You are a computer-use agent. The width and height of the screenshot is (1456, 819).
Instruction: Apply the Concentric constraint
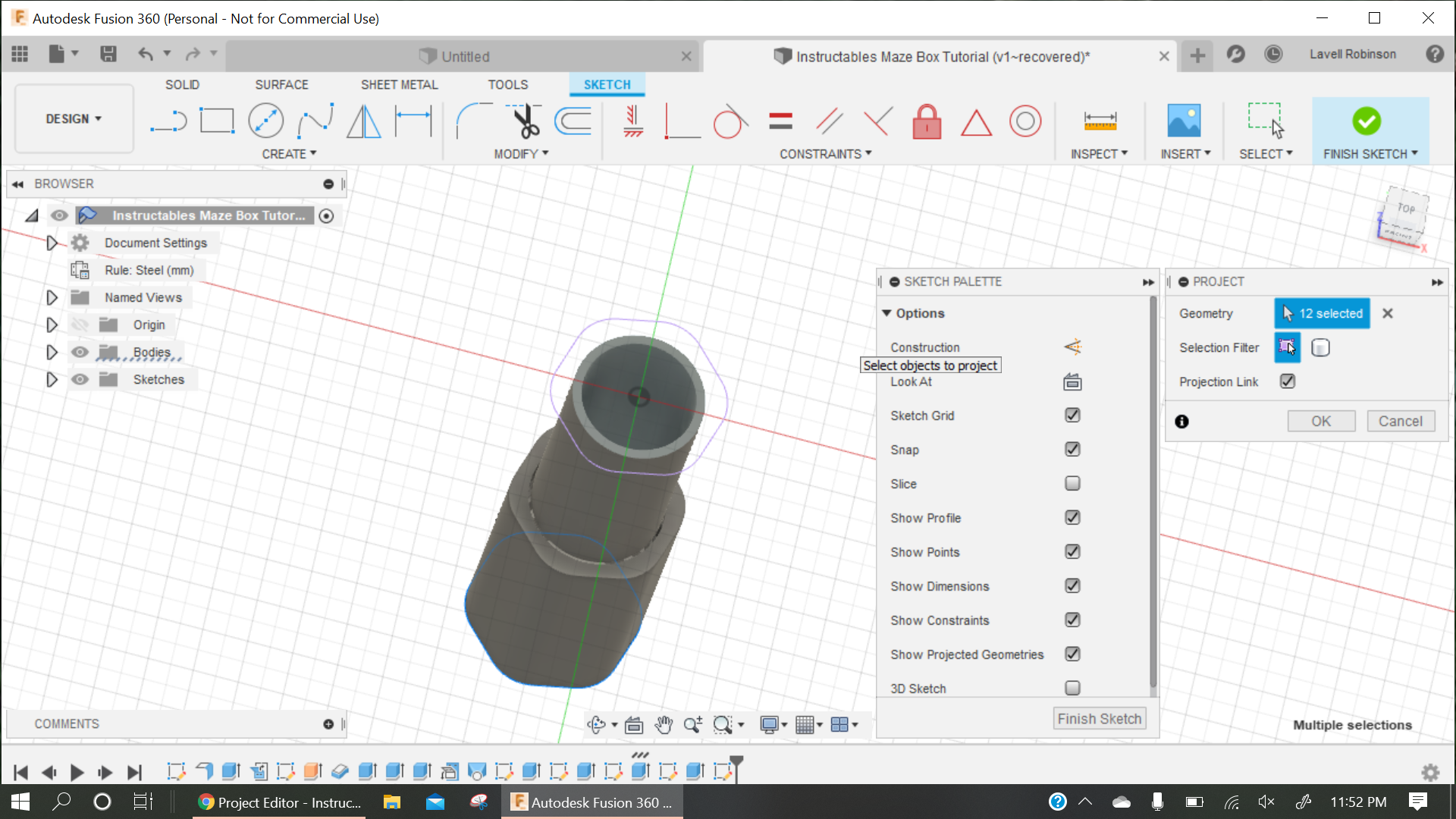pyautogui.click(x=1025, y=121)
